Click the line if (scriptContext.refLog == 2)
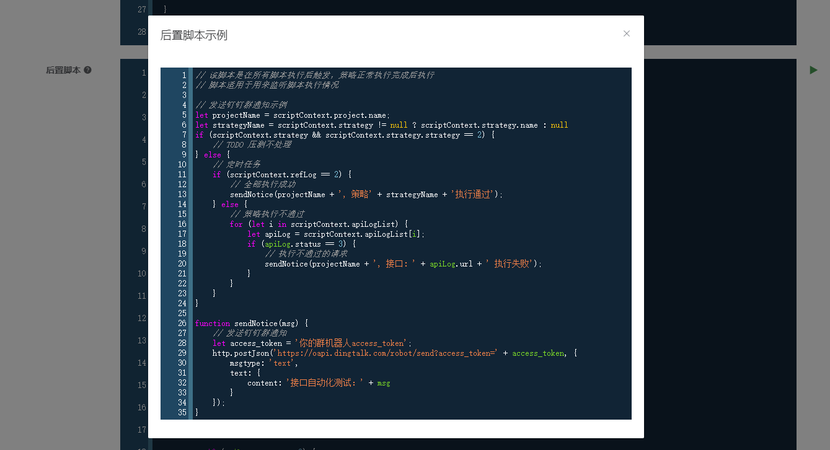 (x=282, y=174)
